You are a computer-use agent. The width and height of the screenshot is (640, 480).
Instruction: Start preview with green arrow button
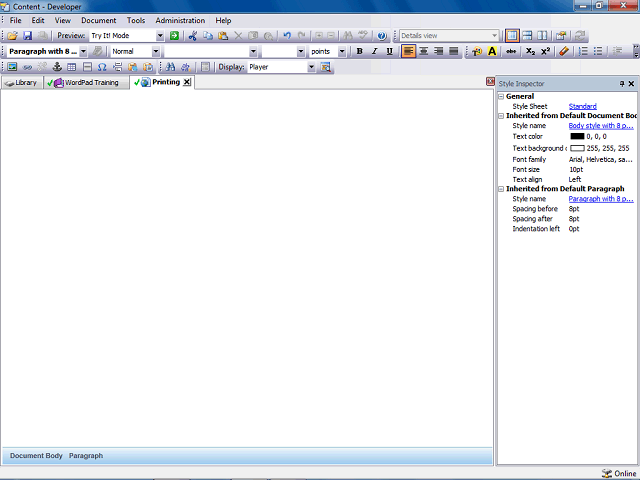[174, 36]
